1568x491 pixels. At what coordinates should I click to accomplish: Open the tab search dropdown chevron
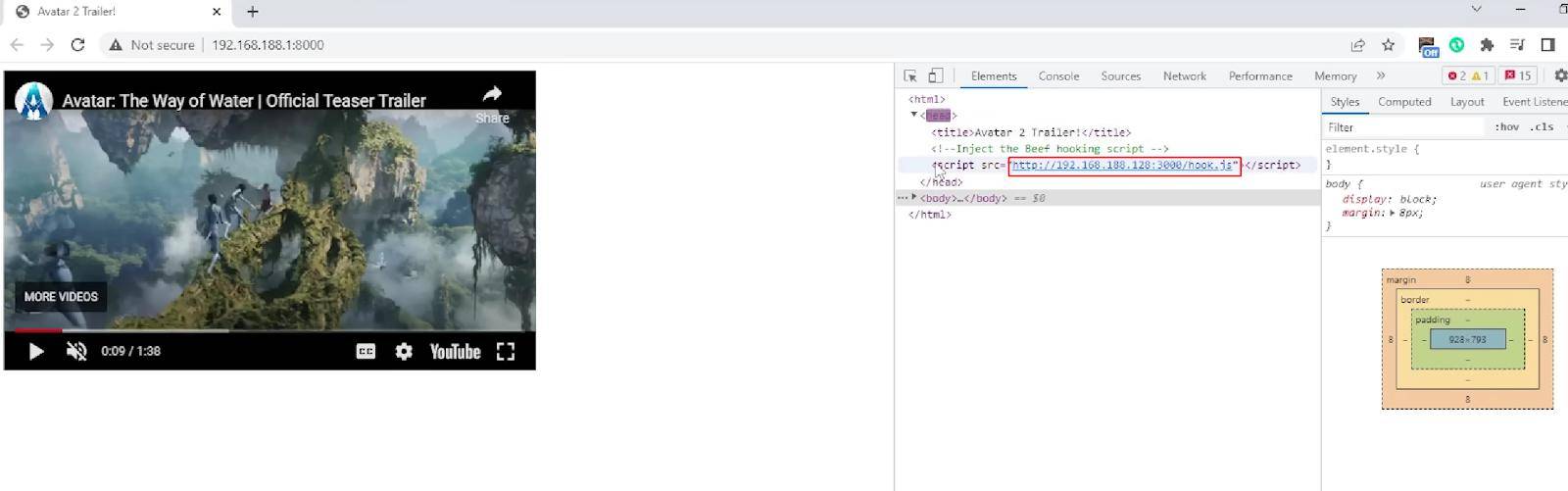click(x=1476, y=9)
